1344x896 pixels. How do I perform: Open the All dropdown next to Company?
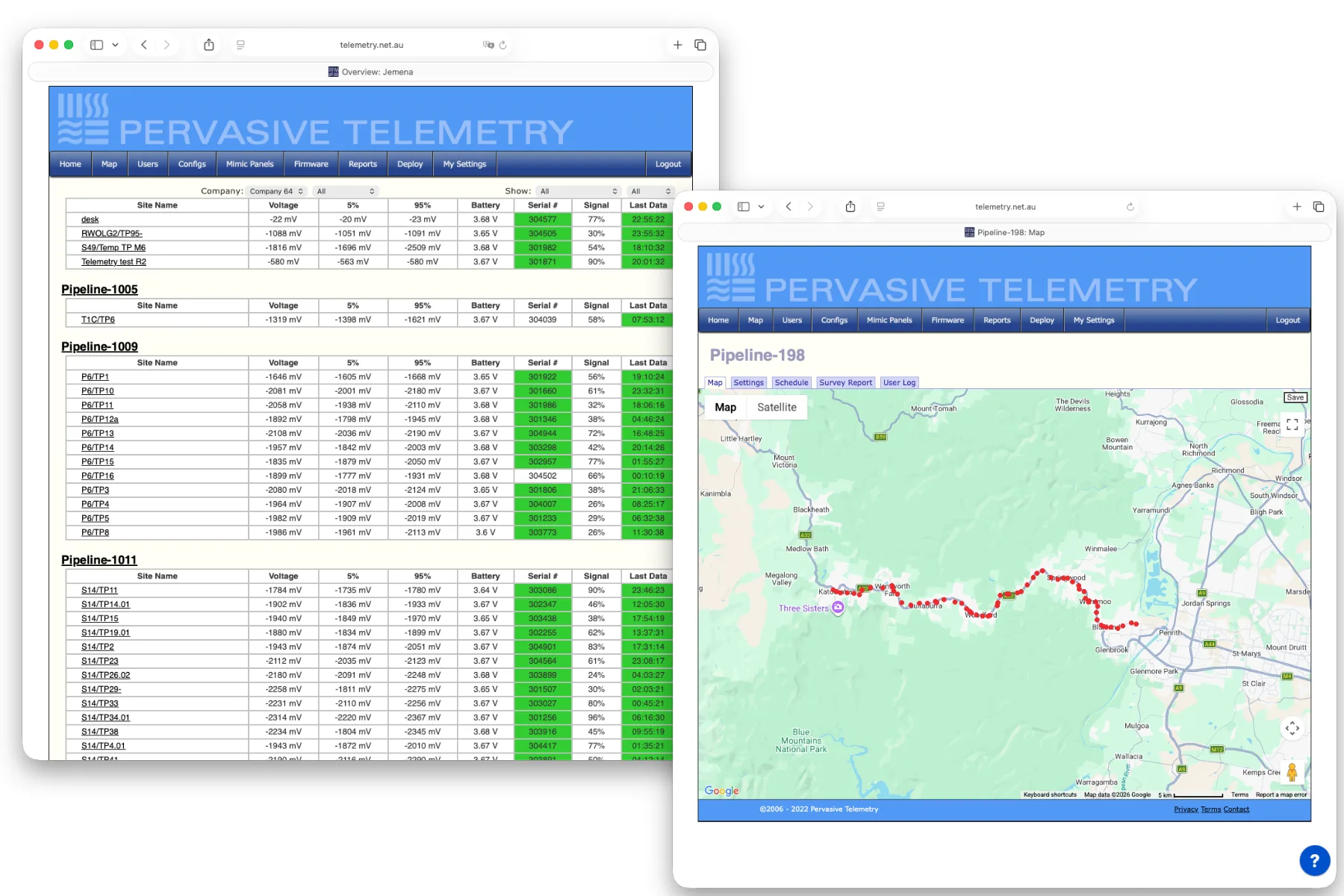tap(344, 191)
